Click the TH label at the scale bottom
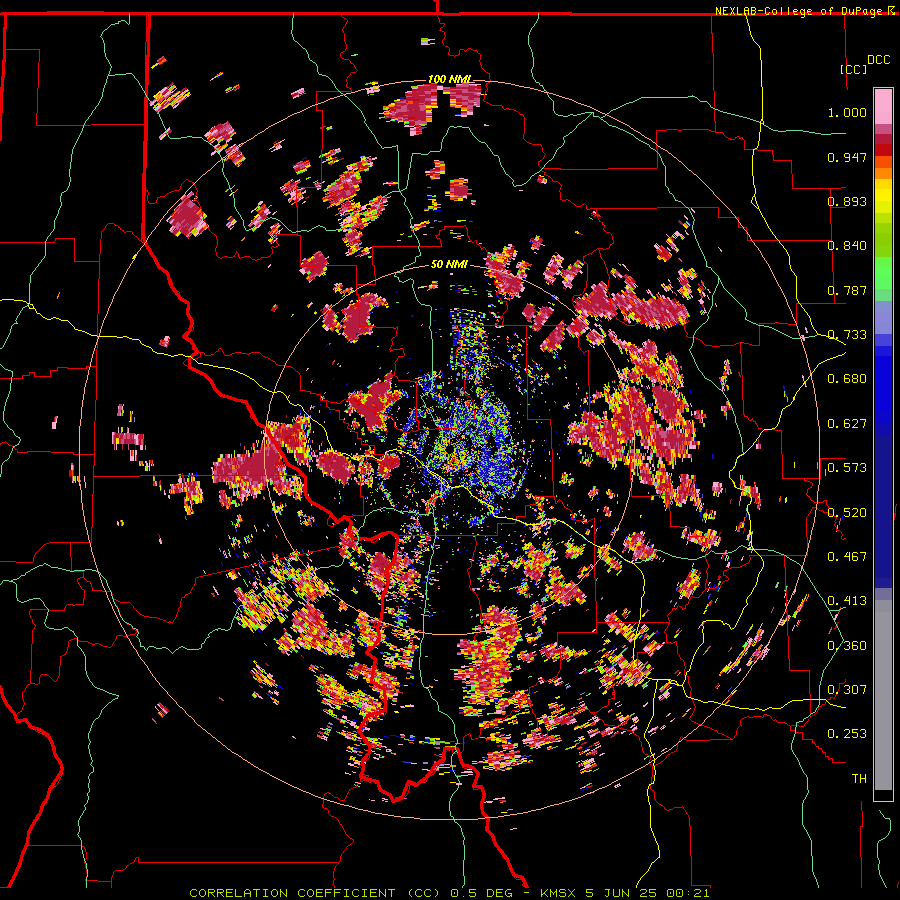The height and width of the screenshot is (900, 900). coord(859,778)
